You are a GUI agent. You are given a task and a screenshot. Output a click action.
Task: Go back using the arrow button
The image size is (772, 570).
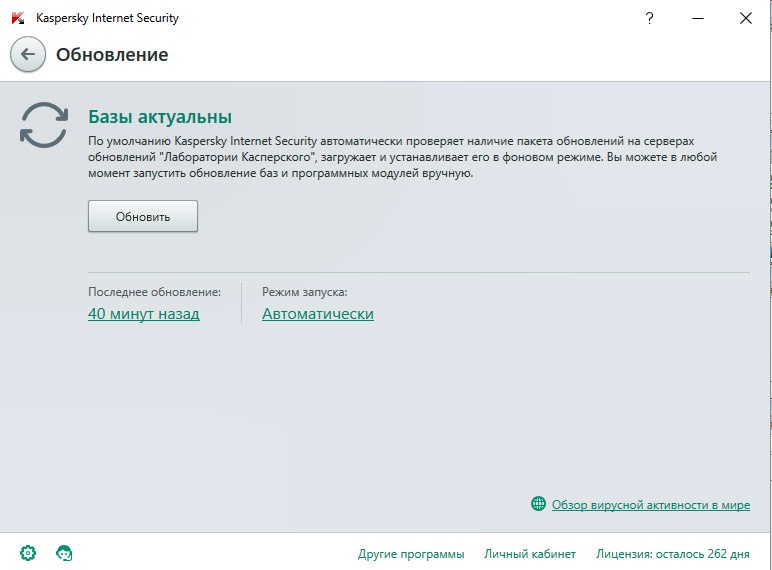(28, 54)
